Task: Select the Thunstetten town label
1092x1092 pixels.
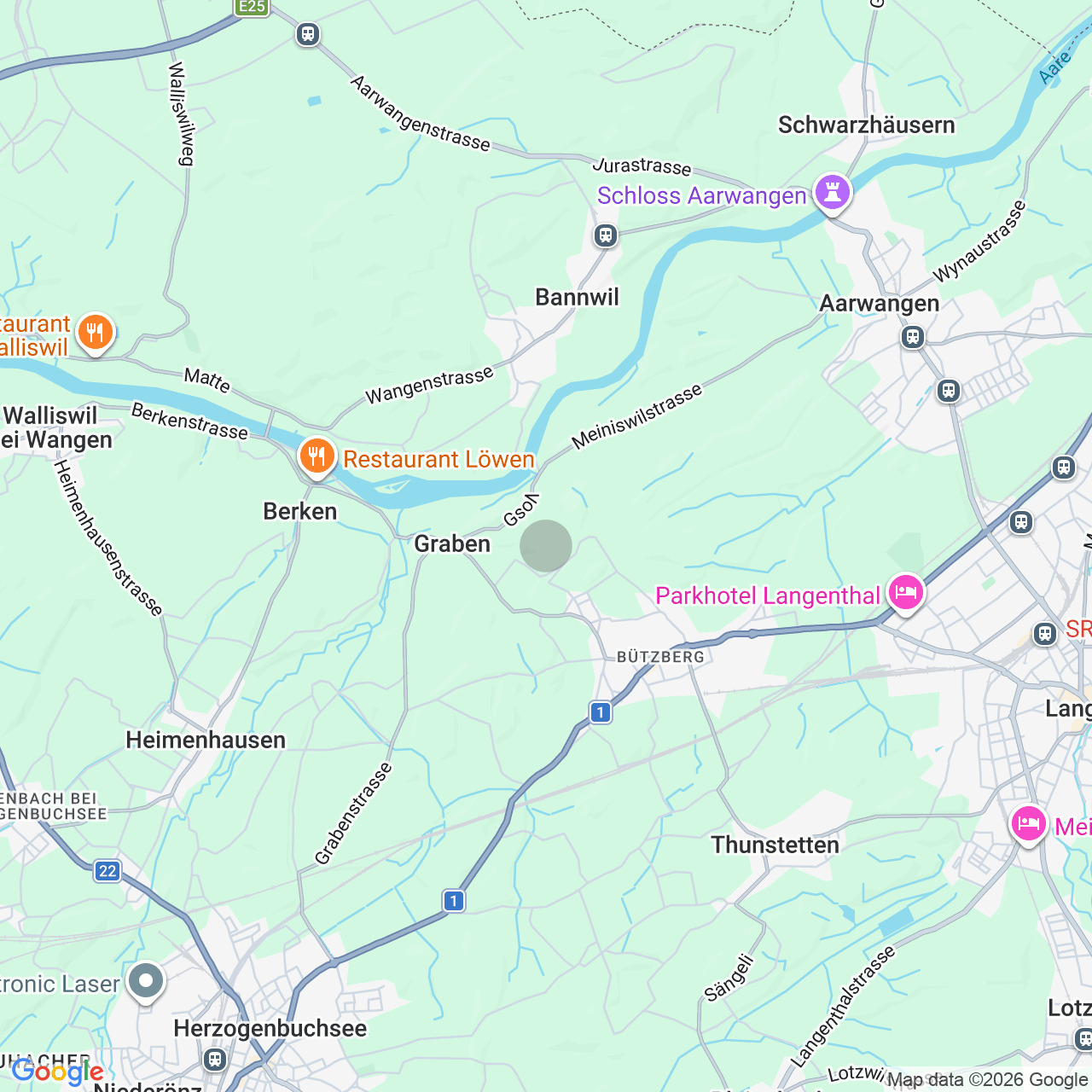Action: click(775, 845)
